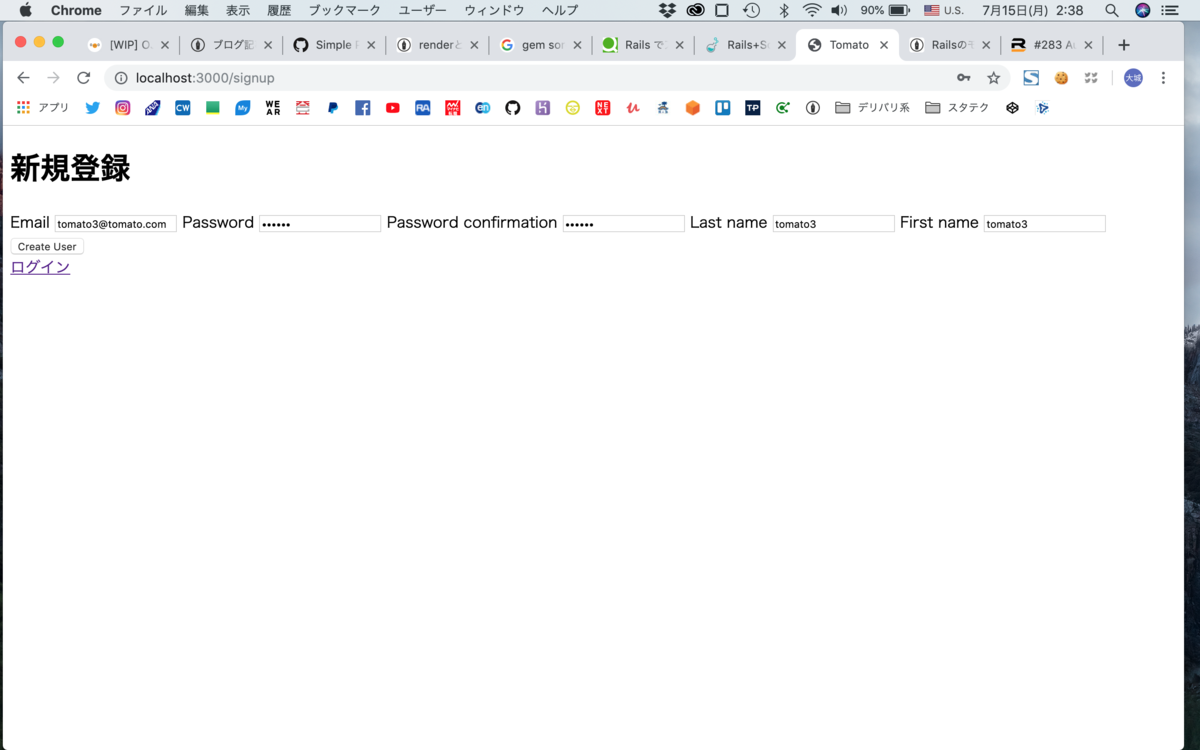This screenshot has height=750, width=1200.
Task: Open the Facebook bookmark
Action: (x=362, y=107)
